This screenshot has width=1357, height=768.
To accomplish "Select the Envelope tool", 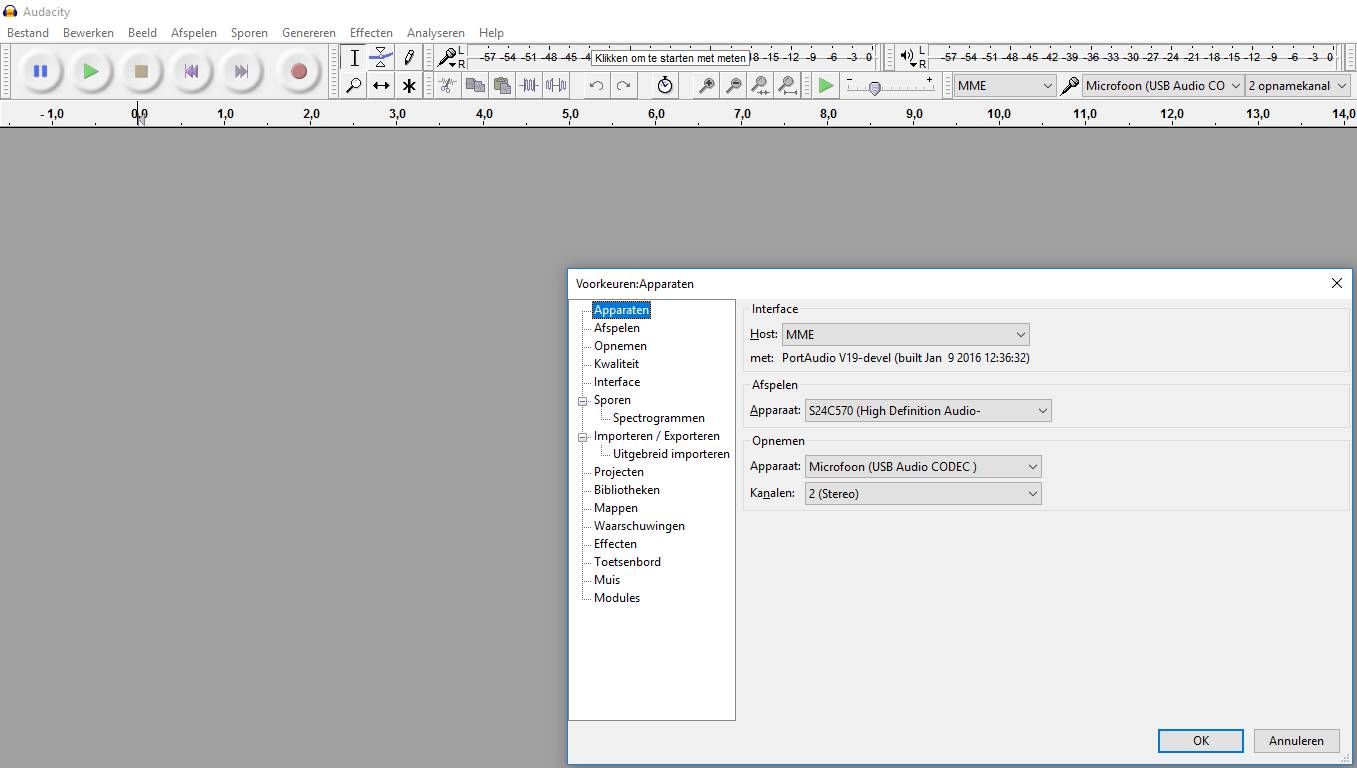I will [x=381, y=58].
